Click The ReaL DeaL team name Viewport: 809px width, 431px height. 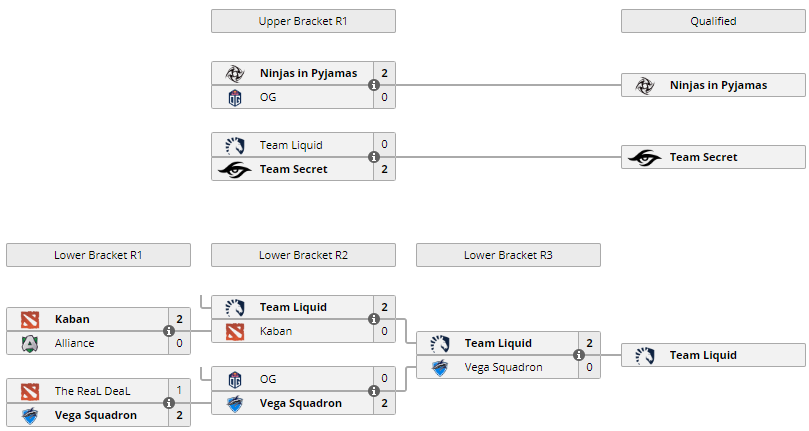pyautogui.click(x=92, y=391)
